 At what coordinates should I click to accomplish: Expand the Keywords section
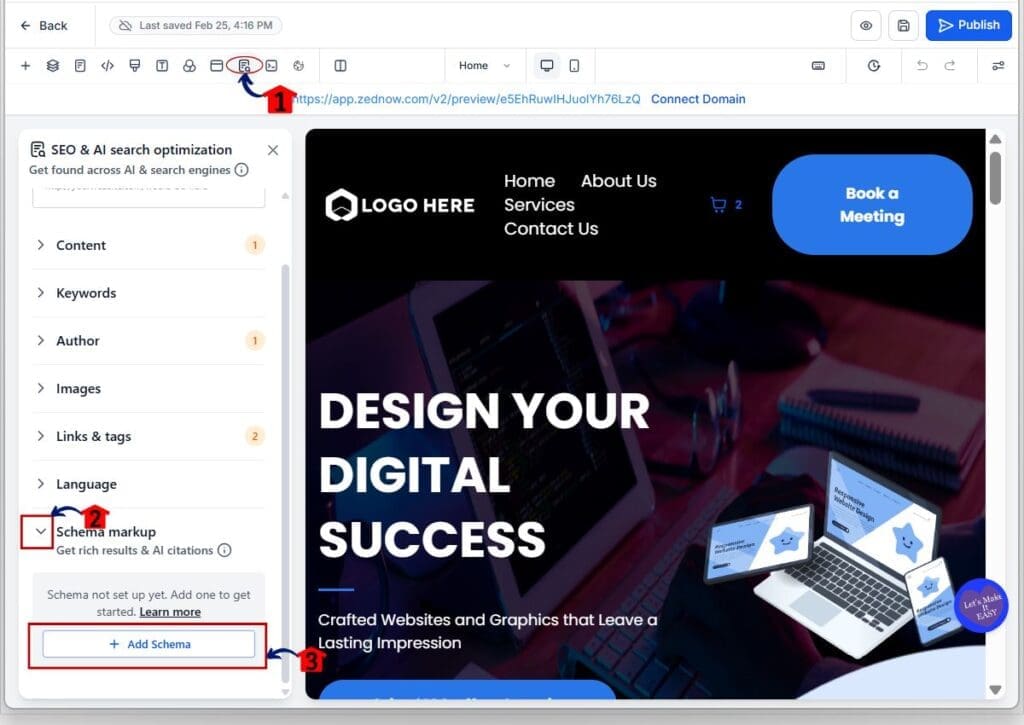click(86, 293)
